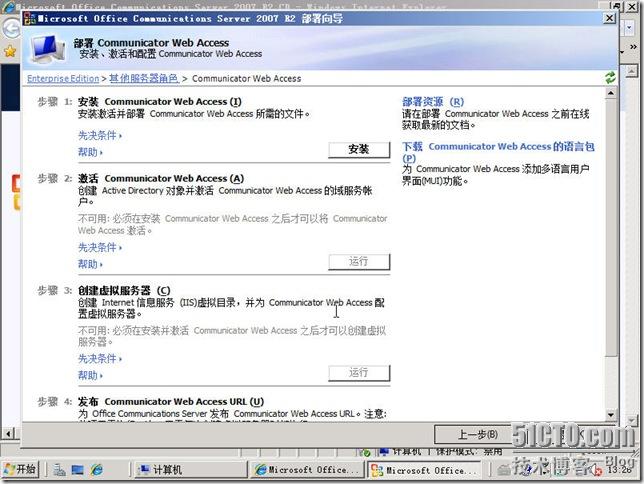Expand 先决条件 under step 3 创建虚拟服务器
The width and height of the screenshot is (644, 484).
point(100,359)
